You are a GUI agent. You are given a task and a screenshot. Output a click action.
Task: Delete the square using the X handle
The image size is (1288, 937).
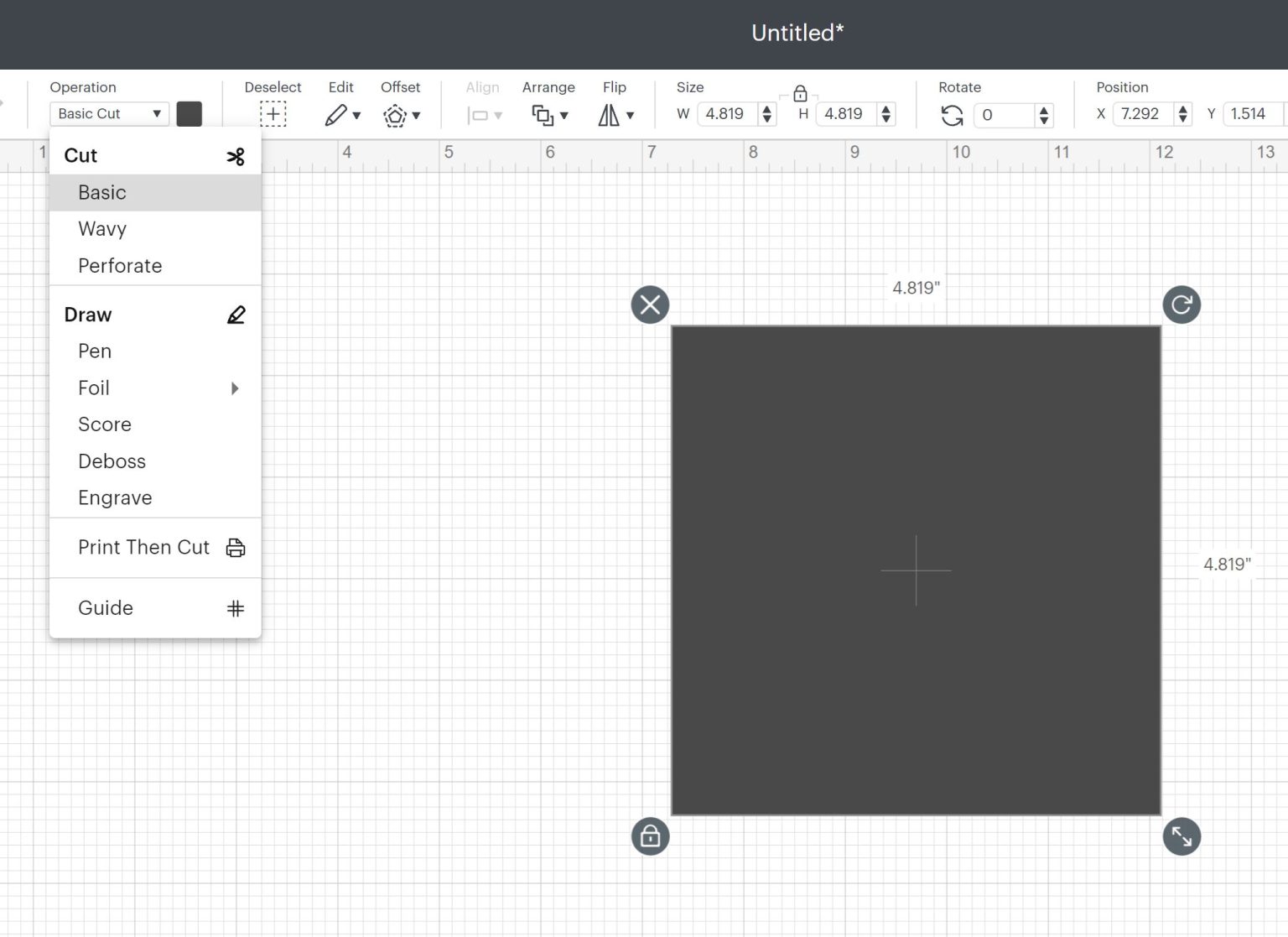point(650,305)
